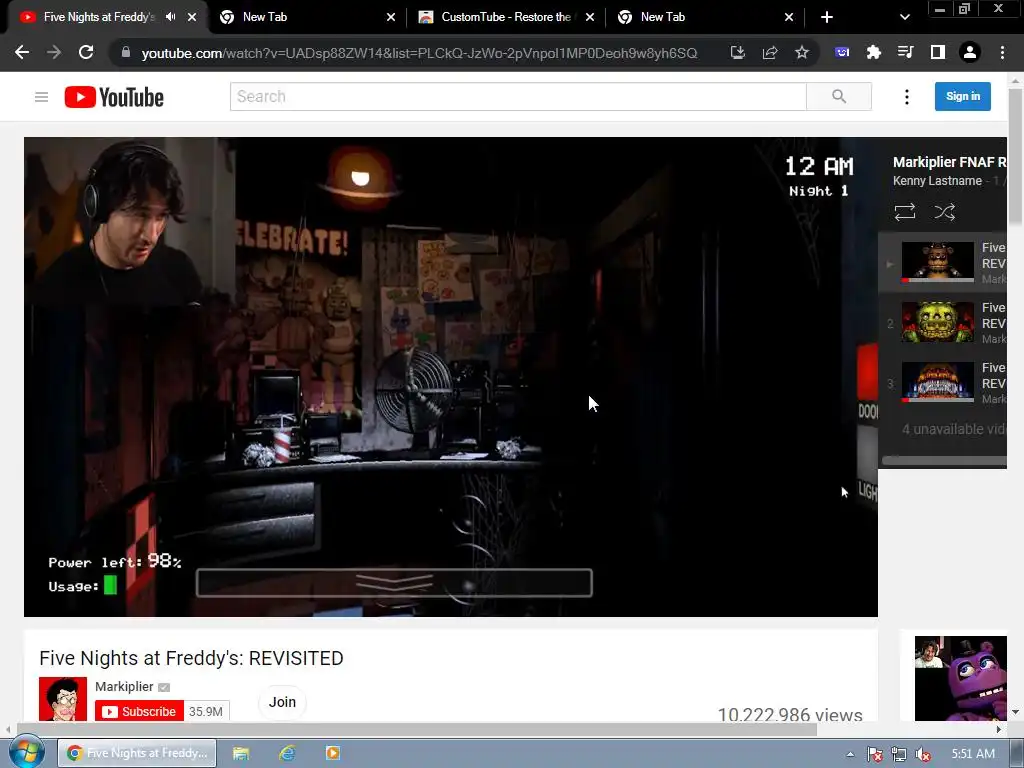Open Windows Explorer from taskbar
The image size is (1024, 768).
point(241,754)
